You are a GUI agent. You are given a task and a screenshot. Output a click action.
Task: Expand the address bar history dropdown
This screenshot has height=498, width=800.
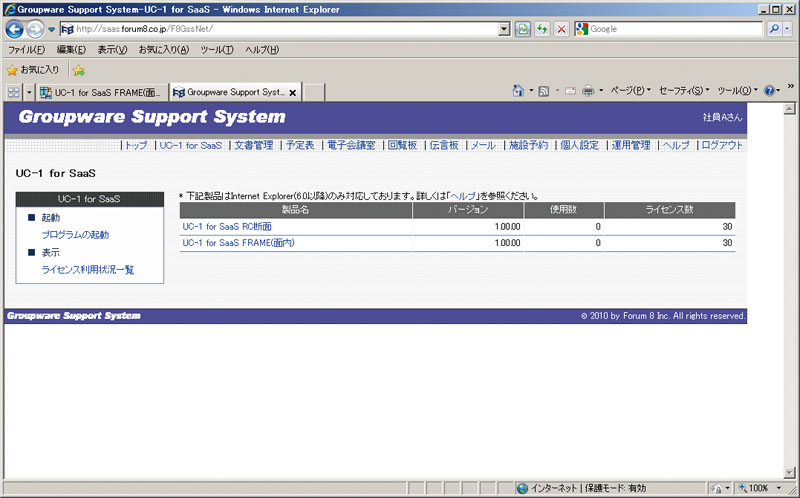point(504,29)
